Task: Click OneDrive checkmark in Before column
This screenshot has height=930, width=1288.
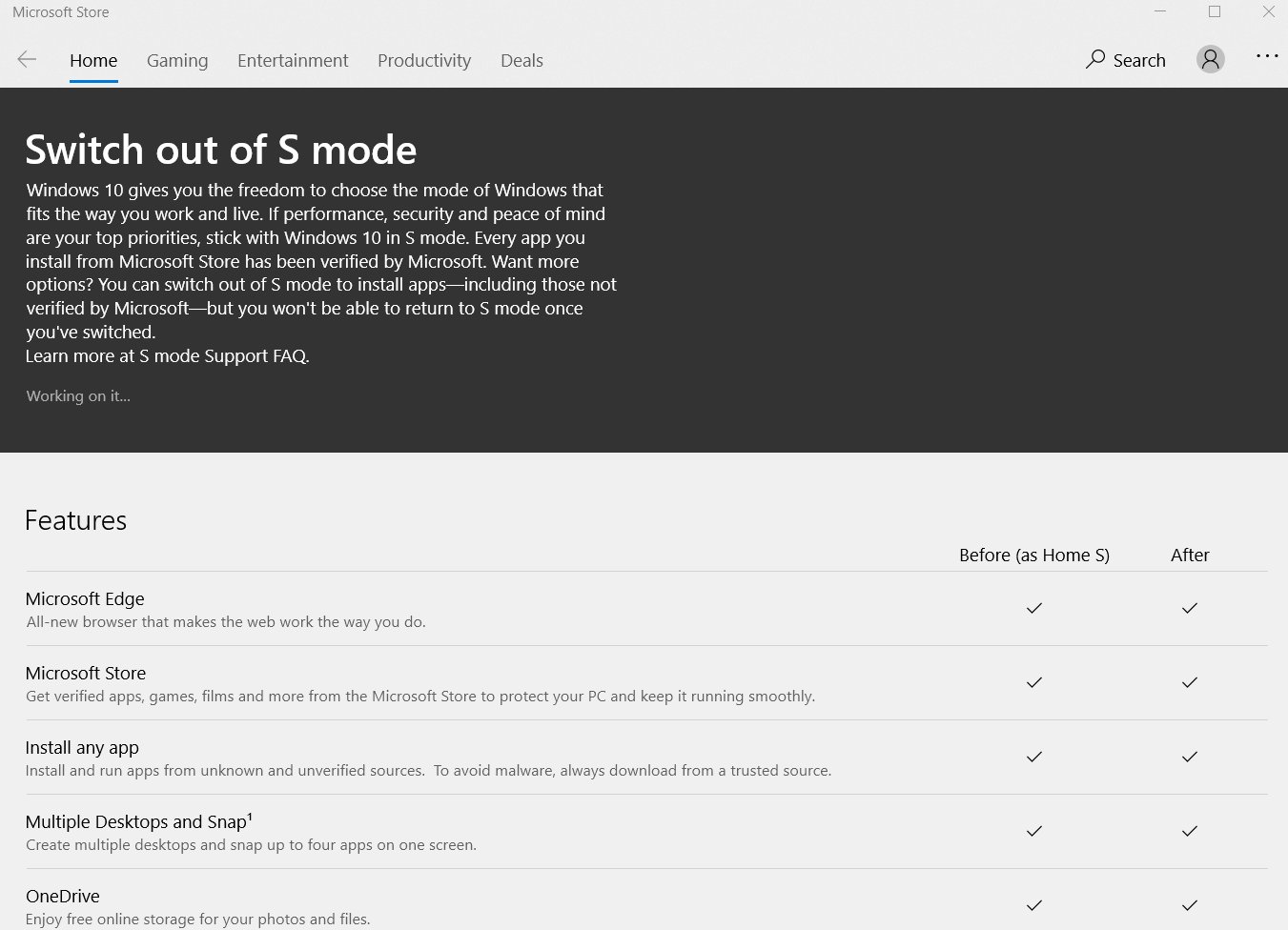Action: 1034,905
